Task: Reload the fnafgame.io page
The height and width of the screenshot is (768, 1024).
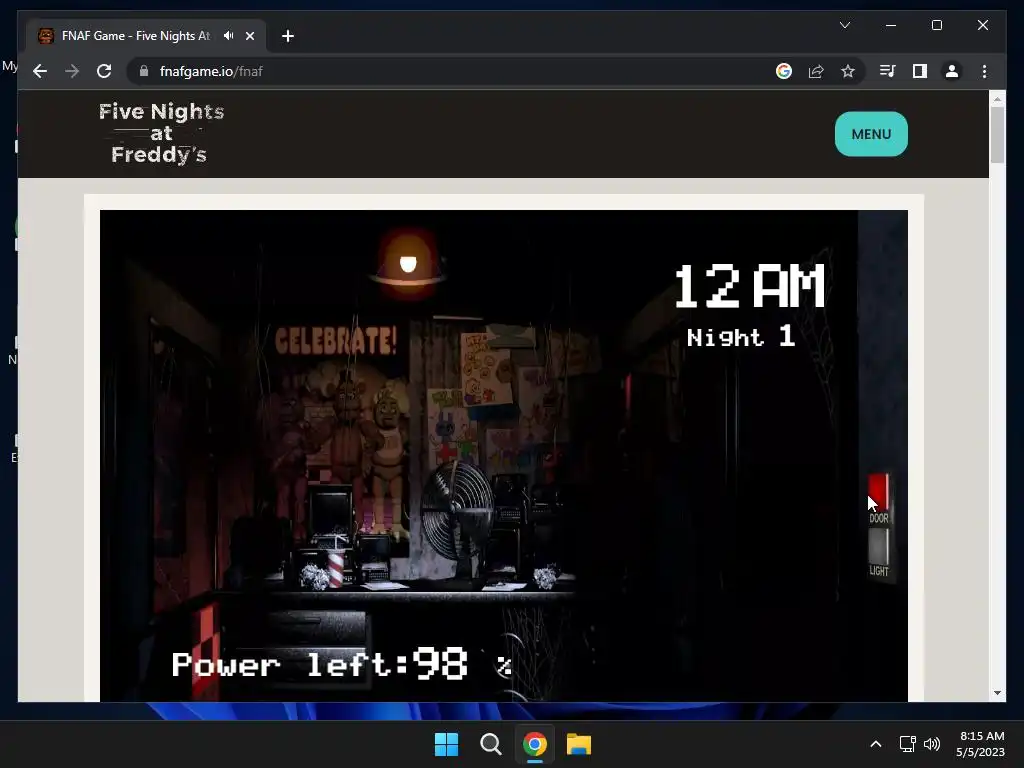Action: [104, 71]
